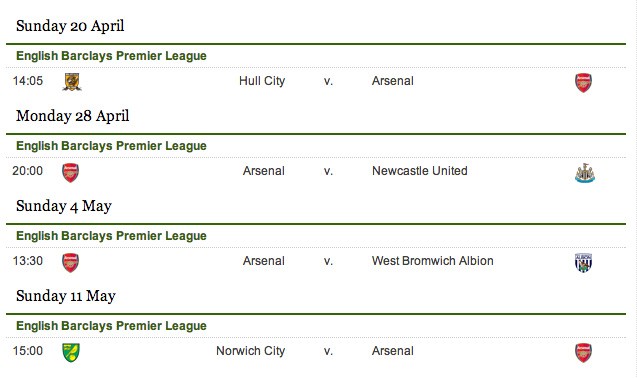
Task: Click the Arsenal crest in the Hull City fixture
Action: pyautogui.click(x=583, y=83)
